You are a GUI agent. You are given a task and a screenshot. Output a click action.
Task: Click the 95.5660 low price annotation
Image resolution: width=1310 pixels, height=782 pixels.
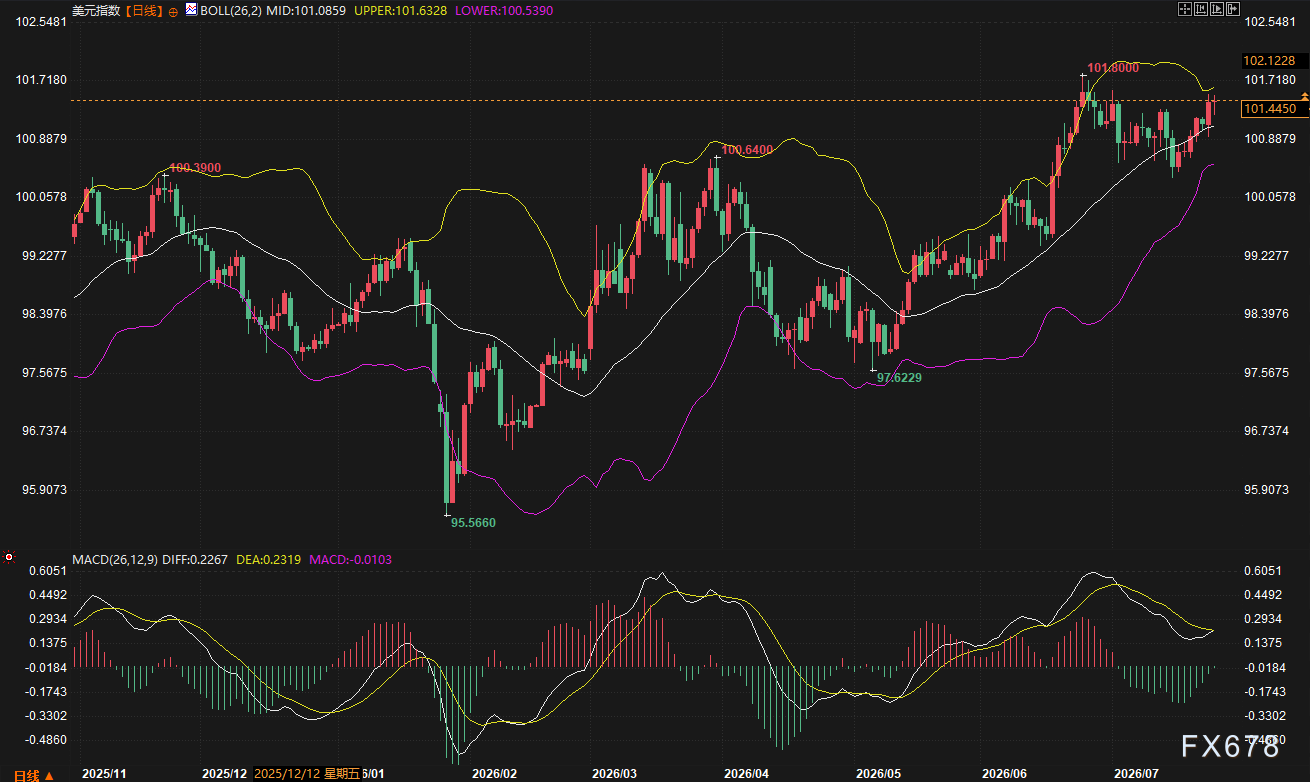point(473,522)
